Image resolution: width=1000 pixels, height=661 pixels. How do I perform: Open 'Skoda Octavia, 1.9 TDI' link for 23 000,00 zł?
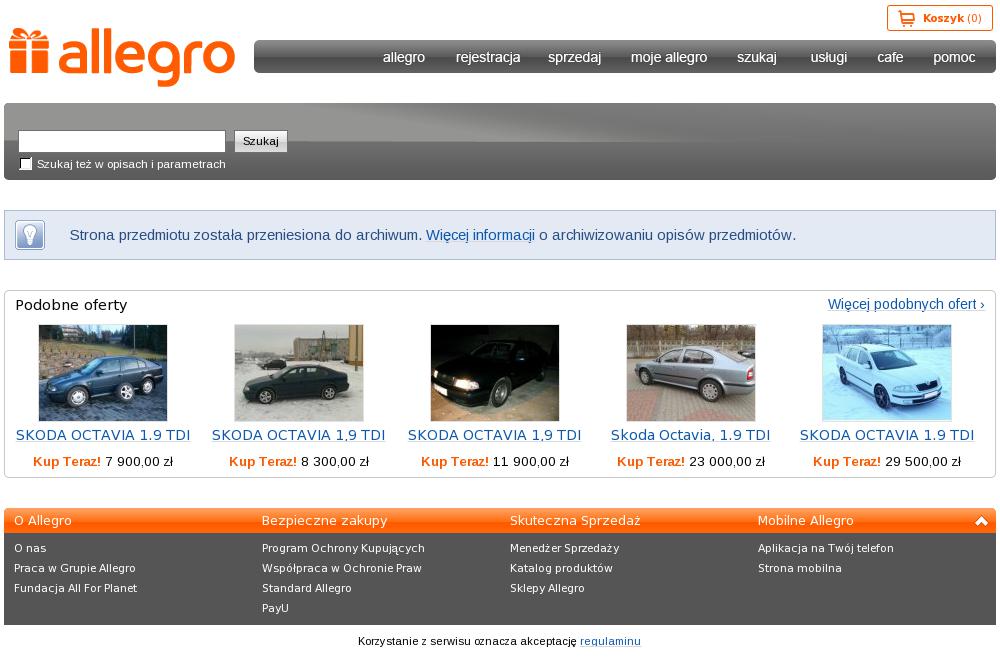tap(691, 435)
